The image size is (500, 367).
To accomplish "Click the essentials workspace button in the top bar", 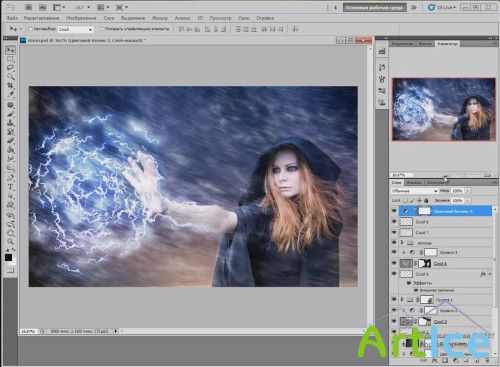I will [375, 7].
